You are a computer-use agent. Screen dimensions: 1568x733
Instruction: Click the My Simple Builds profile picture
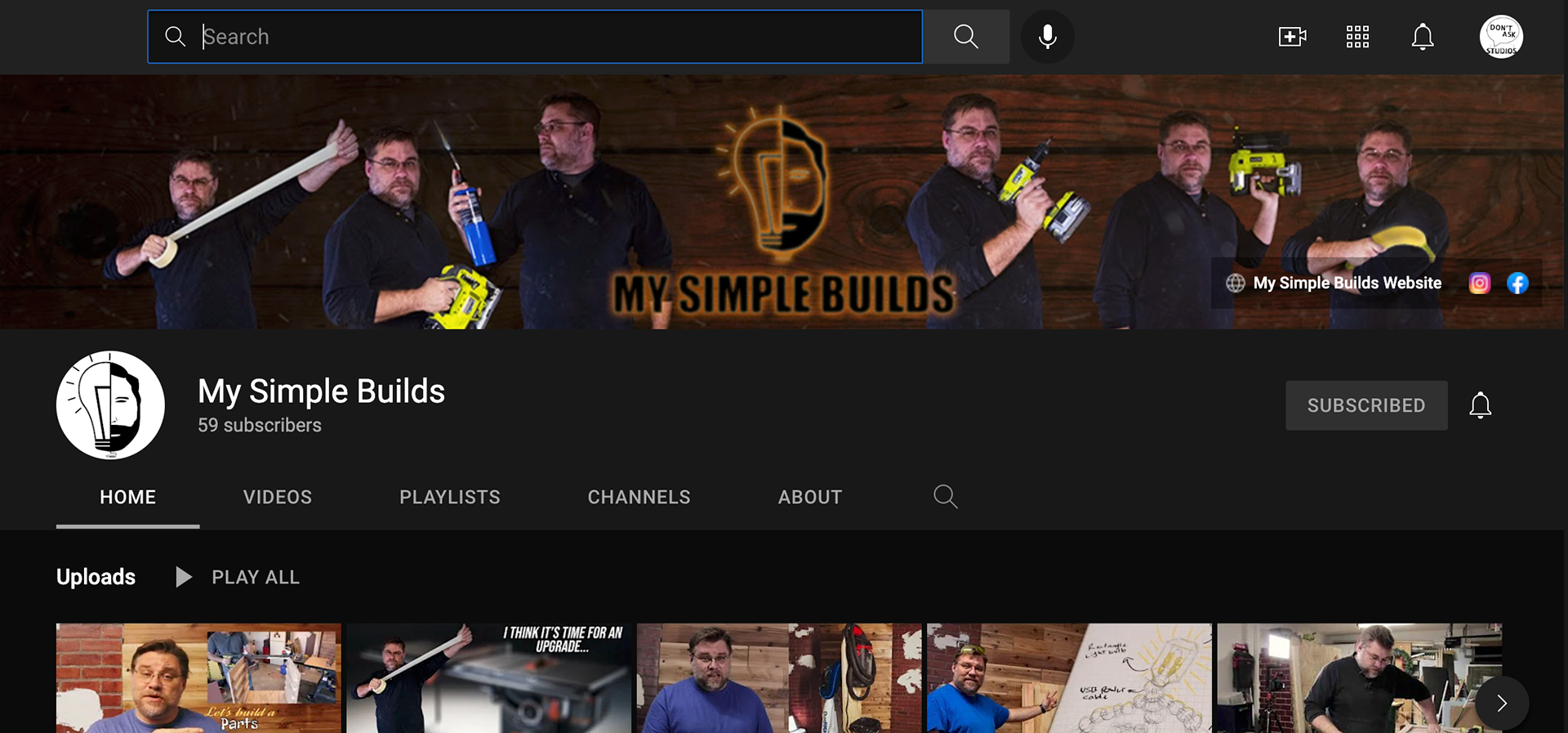pos(110,404)
